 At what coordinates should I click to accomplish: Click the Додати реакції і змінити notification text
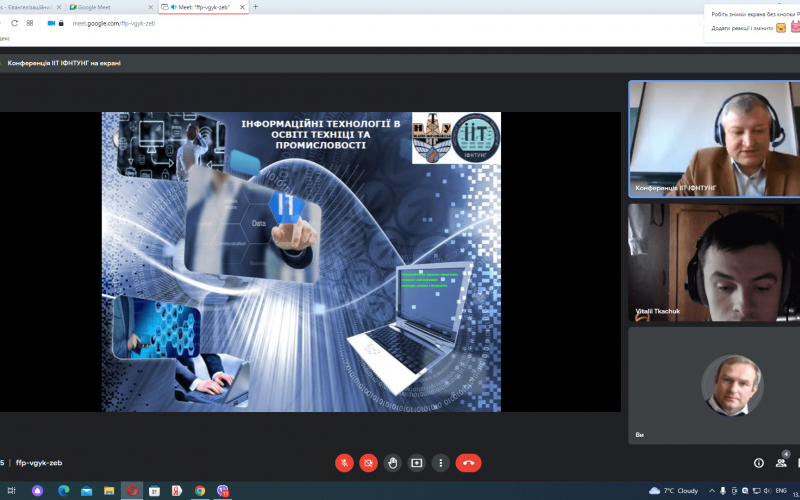click(x=742, y=29)
